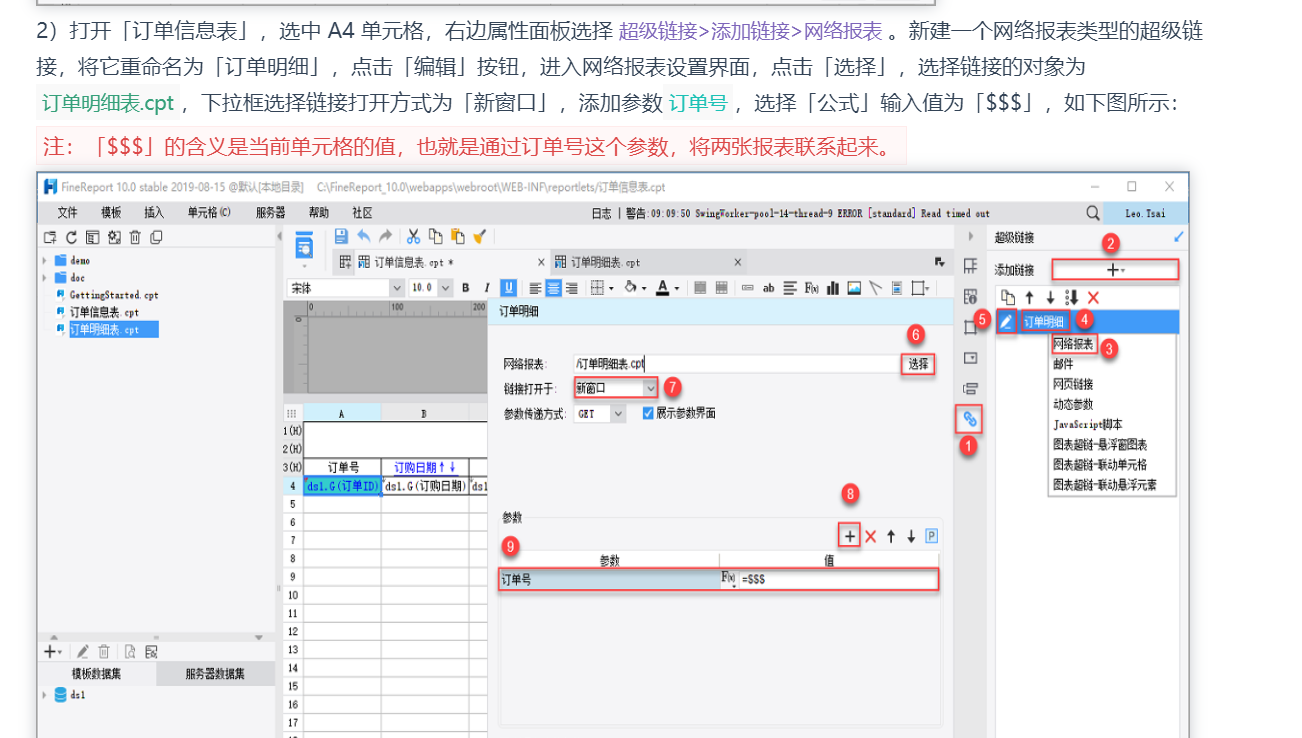Expand the doc folder tree node
Viewport: 1302px width, 738px height.
[45, 278]
